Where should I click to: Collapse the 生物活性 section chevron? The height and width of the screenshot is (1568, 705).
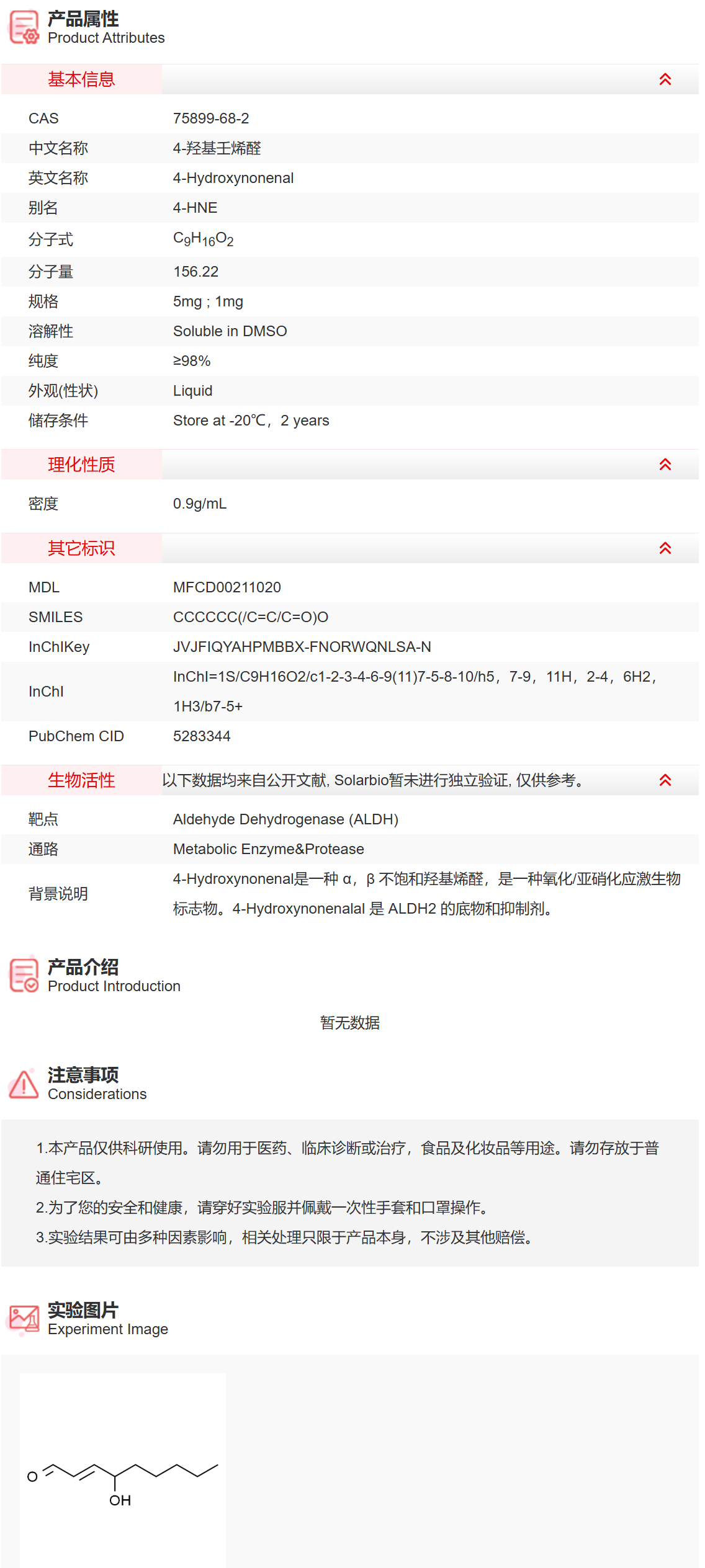[665, 780]
